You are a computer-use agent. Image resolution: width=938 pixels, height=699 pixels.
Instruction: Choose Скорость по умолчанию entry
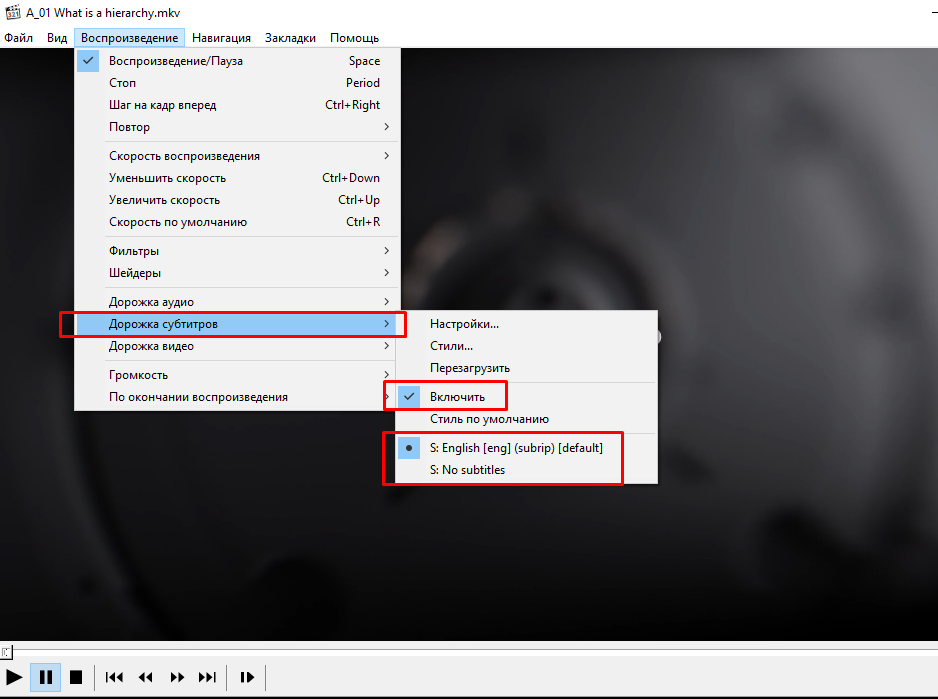tap(237, 222)
